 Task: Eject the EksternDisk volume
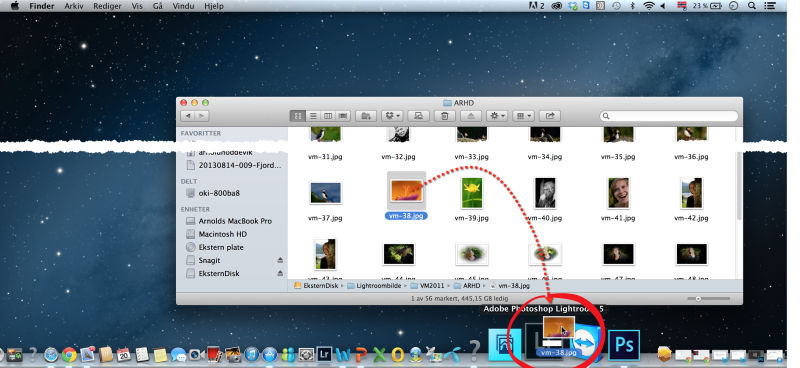tap(280, 274)
